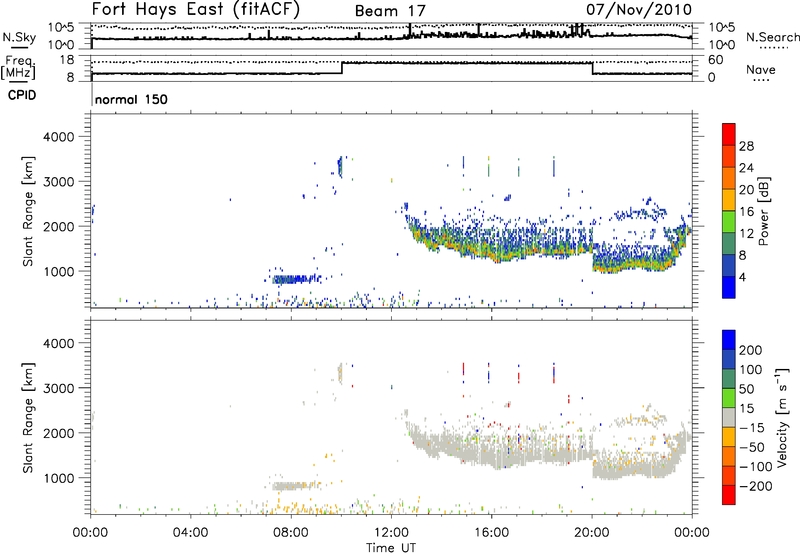Click the "3000" tick in Velocity panel
This screenshot has width=800, height=554.
(x=58, y=388)
